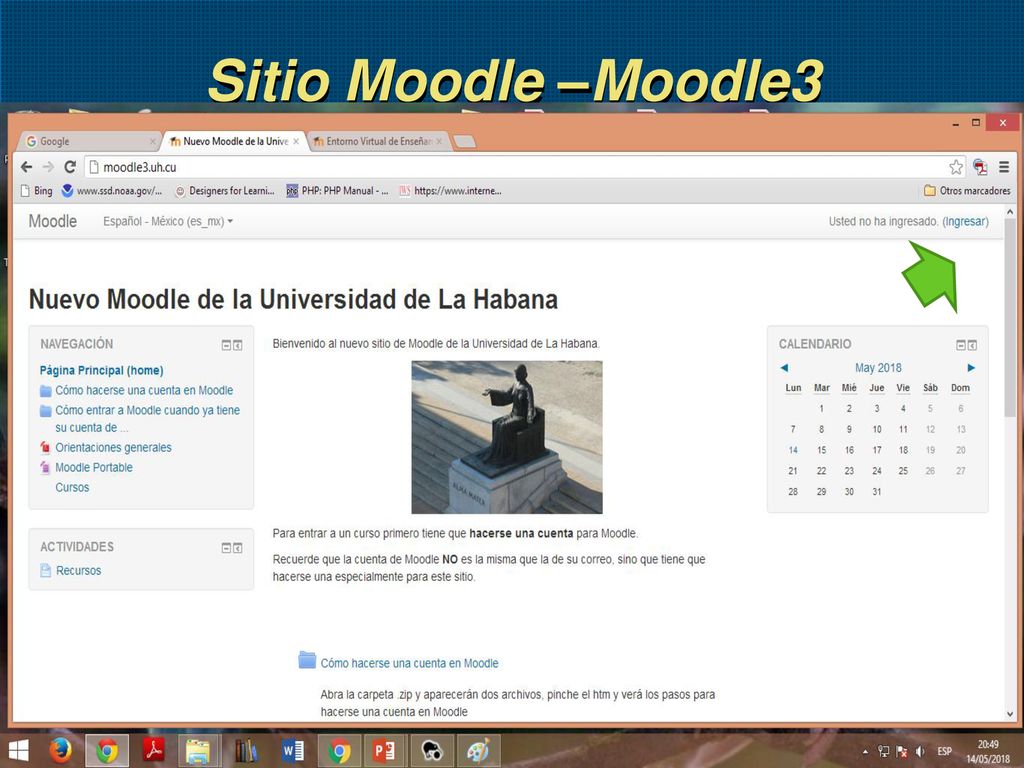
Task: Open main content folder Cómo hacerse una cuenta
Action: coord(409,664)
